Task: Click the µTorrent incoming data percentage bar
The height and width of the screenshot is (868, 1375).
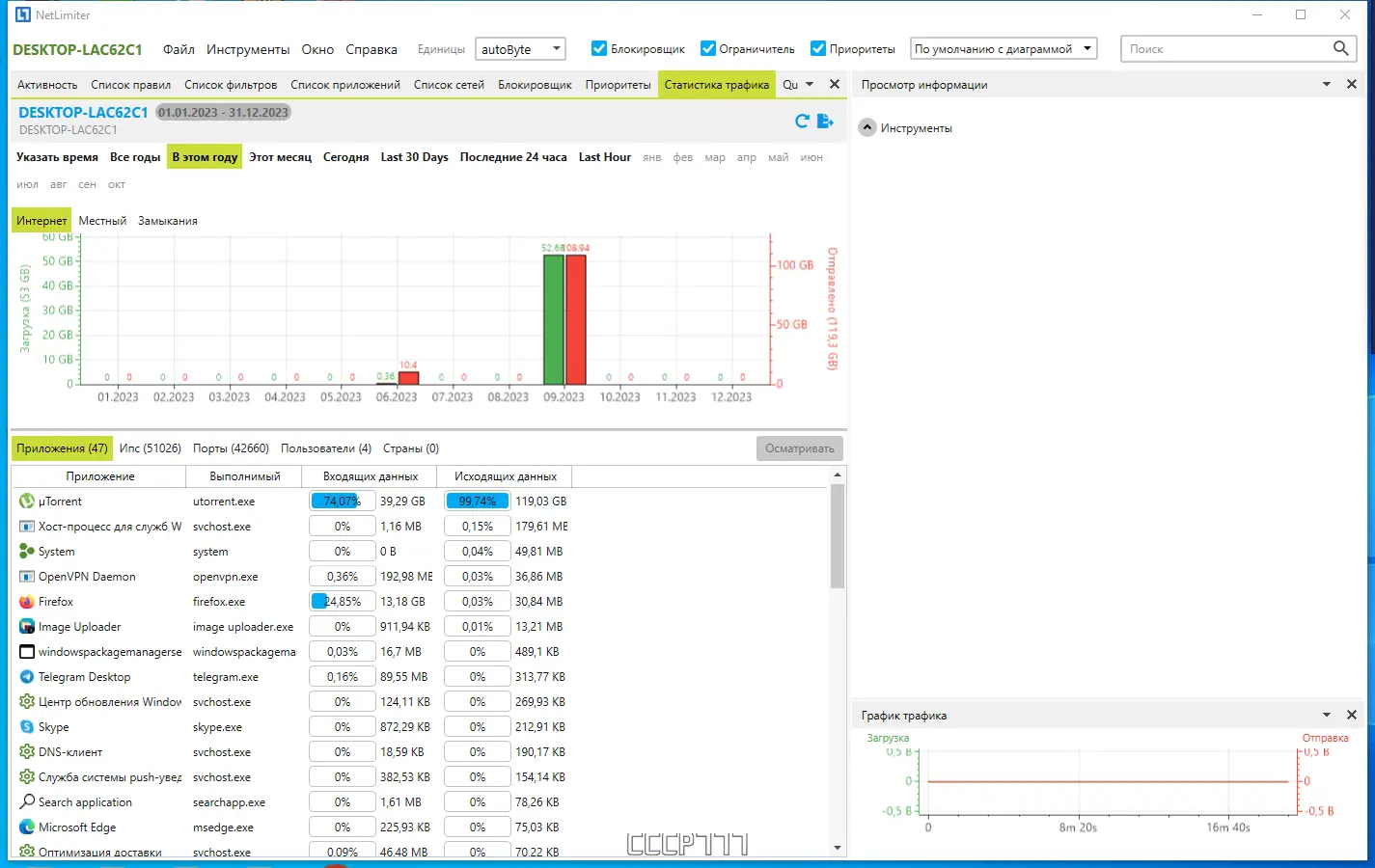Action: (x=343, y=502)
